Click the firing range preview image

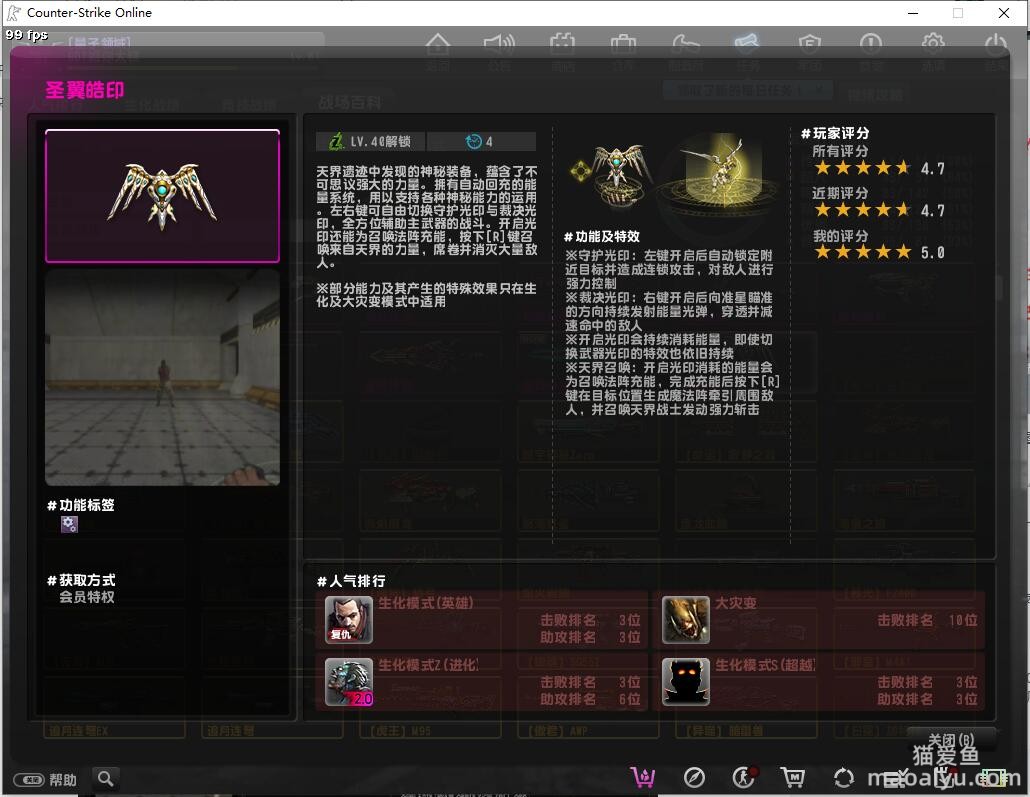tap(162, 377)
